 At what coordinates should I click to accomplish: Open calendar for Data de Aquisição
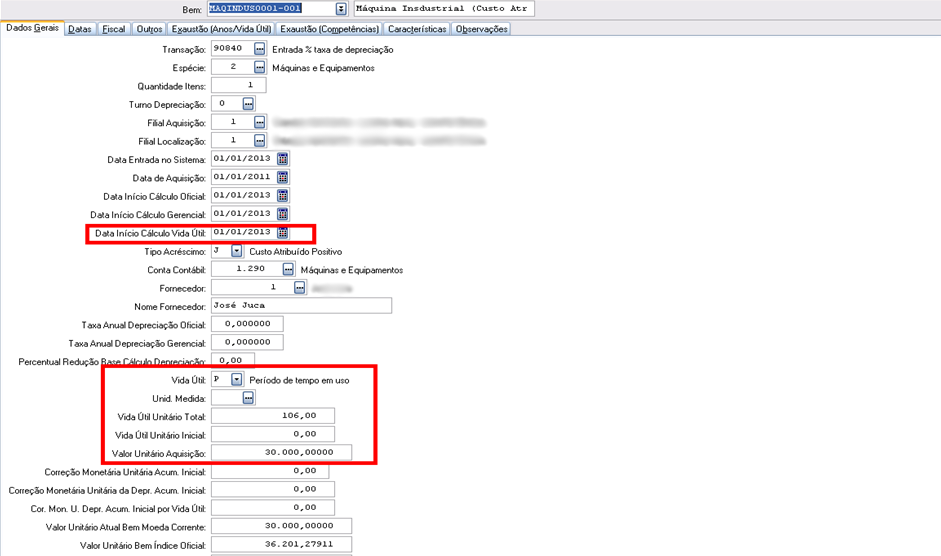pyautogui.click(x=283, y=178)
